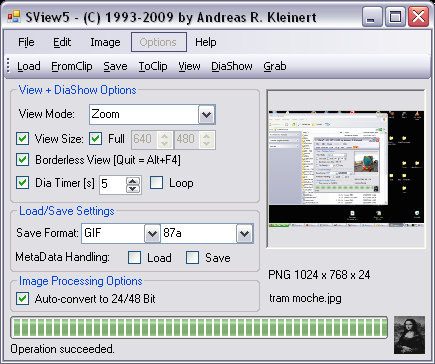Click Load in the toolbar
Screen dimensions: 435x364
(x=29, y=66)
